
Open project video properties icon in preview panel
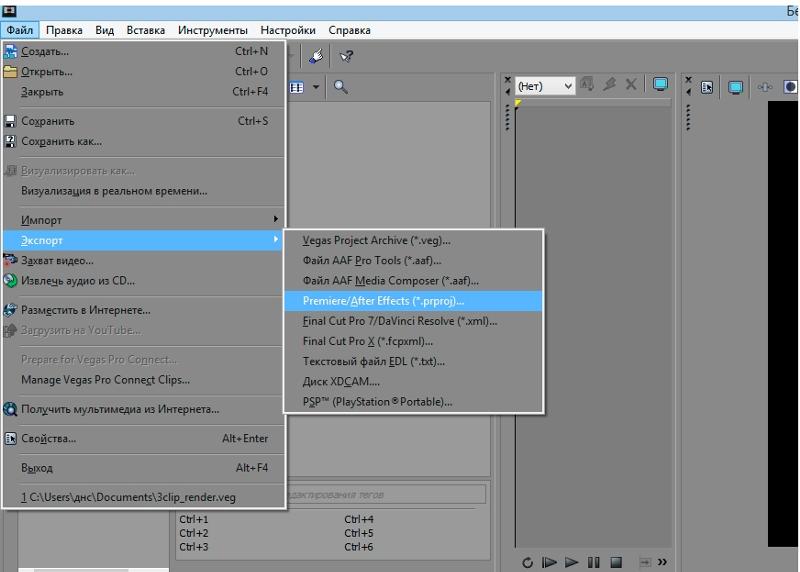[707, 87]
